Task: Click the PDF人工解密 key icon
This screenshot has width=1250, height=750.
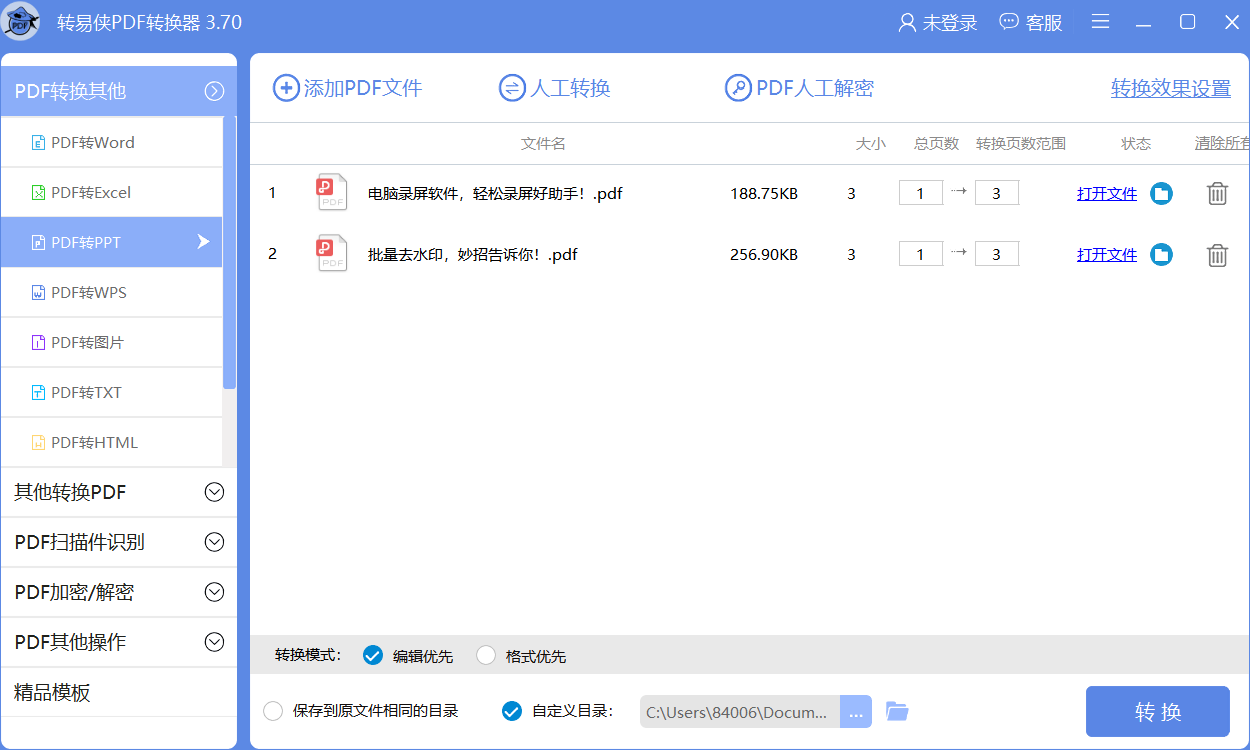Action: point(738,88)
